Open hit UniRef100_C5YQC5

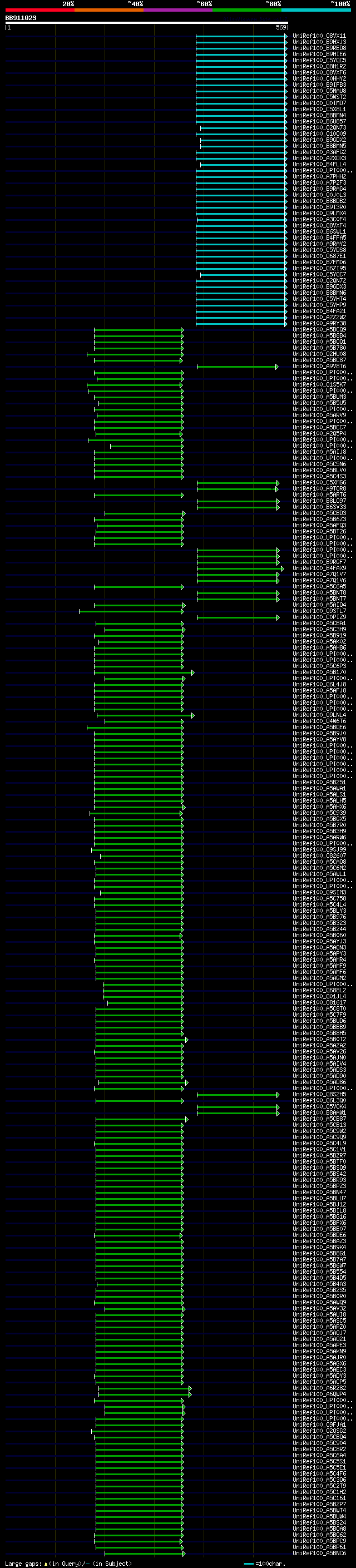tap(319, 60)
